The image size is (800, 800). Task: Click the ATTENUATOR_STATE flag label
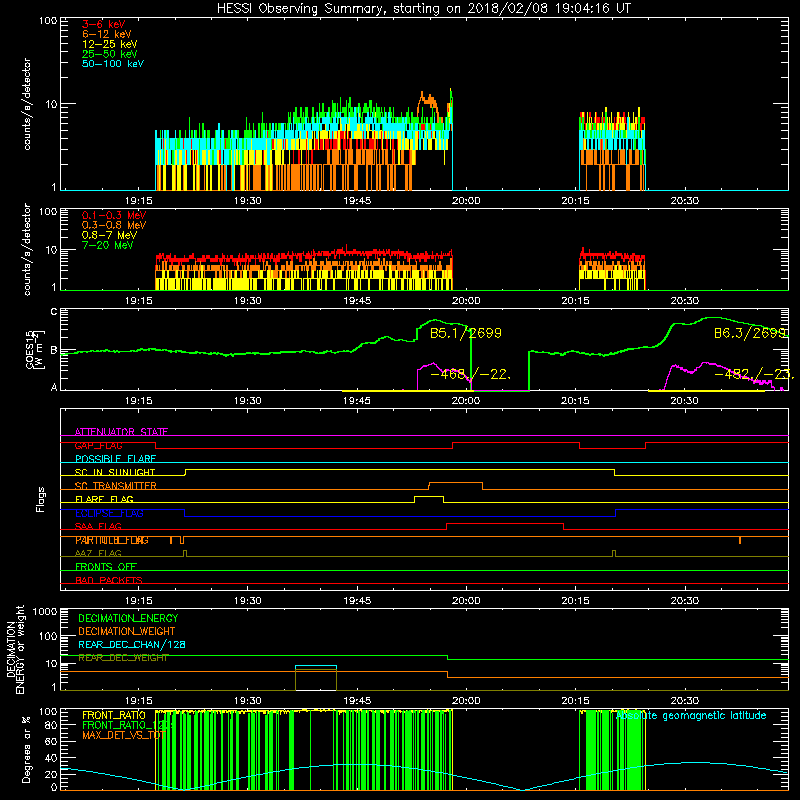coord(121,432)
